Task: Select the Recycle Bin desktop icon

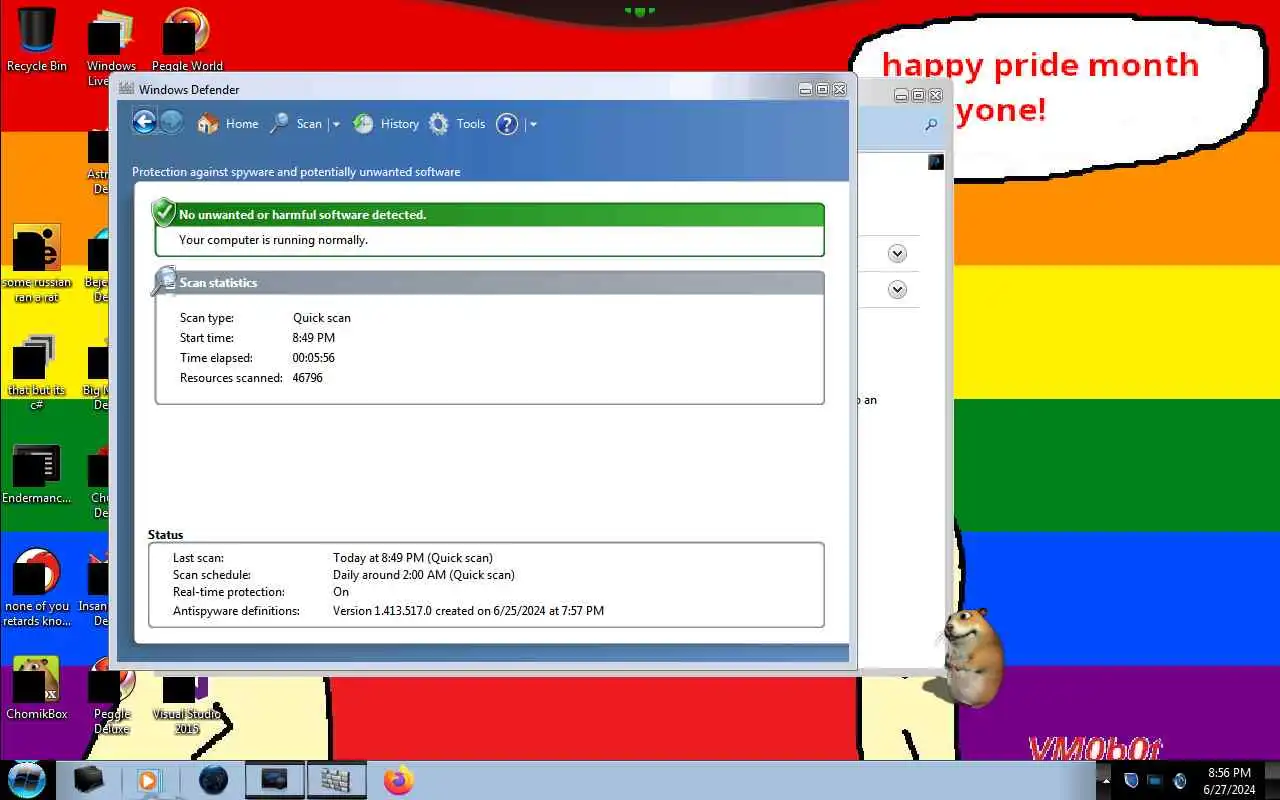Action: (37, 40)
